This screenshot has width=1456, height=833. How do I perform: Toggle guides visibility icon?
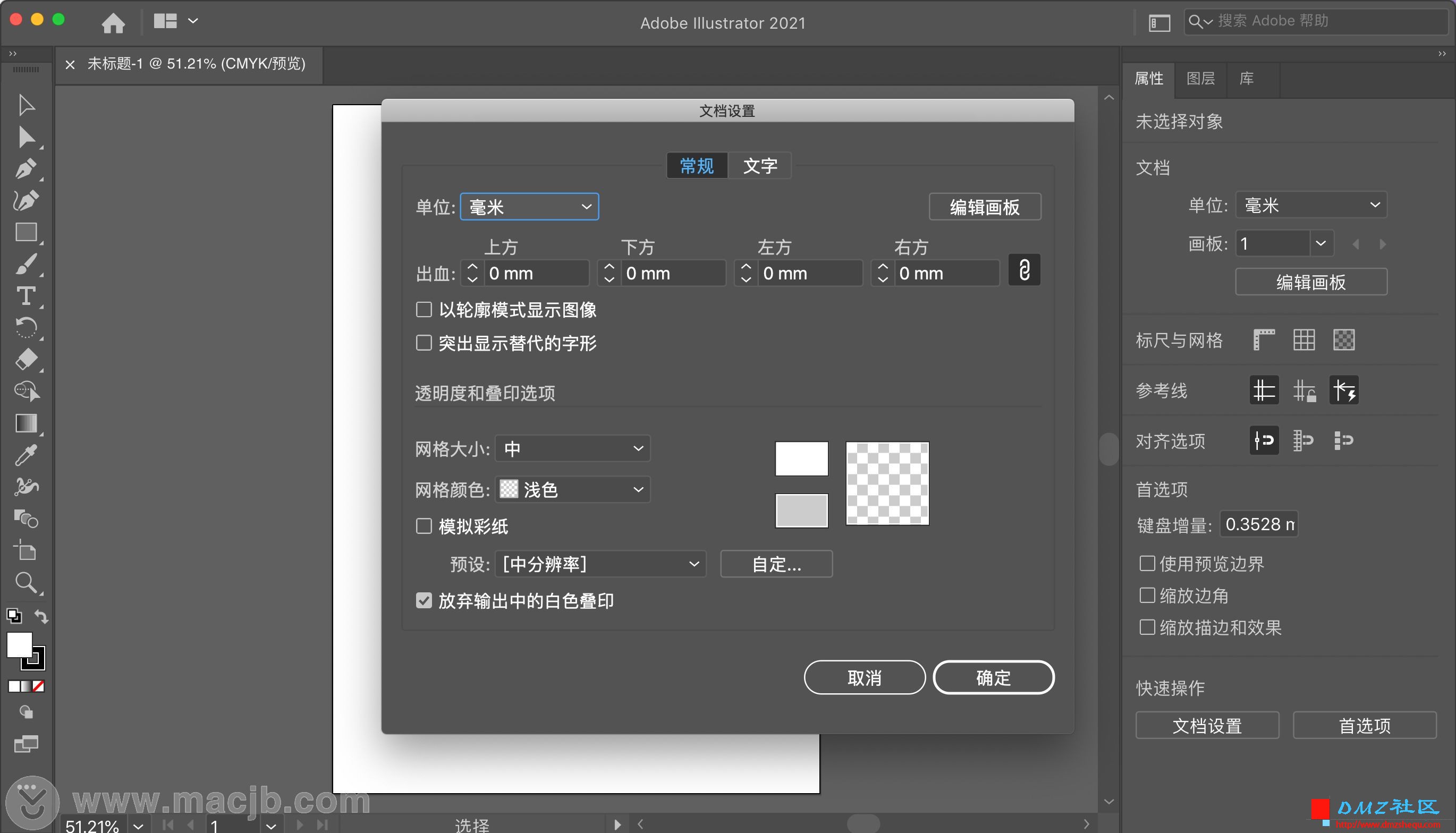point(1264,390)
